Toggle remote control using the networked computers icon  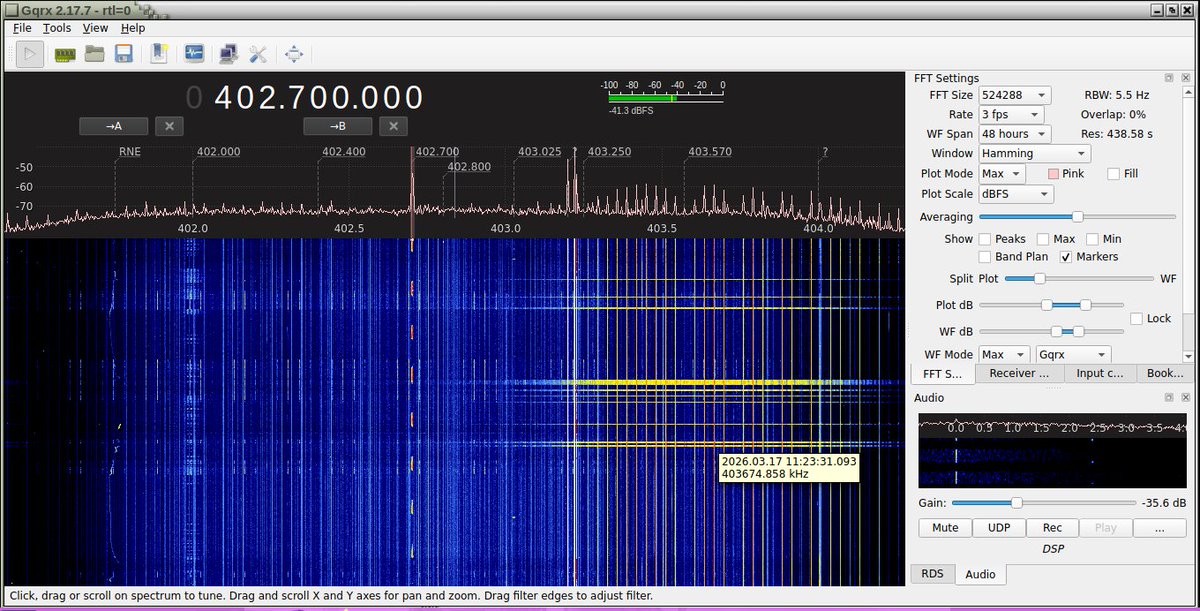[x=228, y=53]
